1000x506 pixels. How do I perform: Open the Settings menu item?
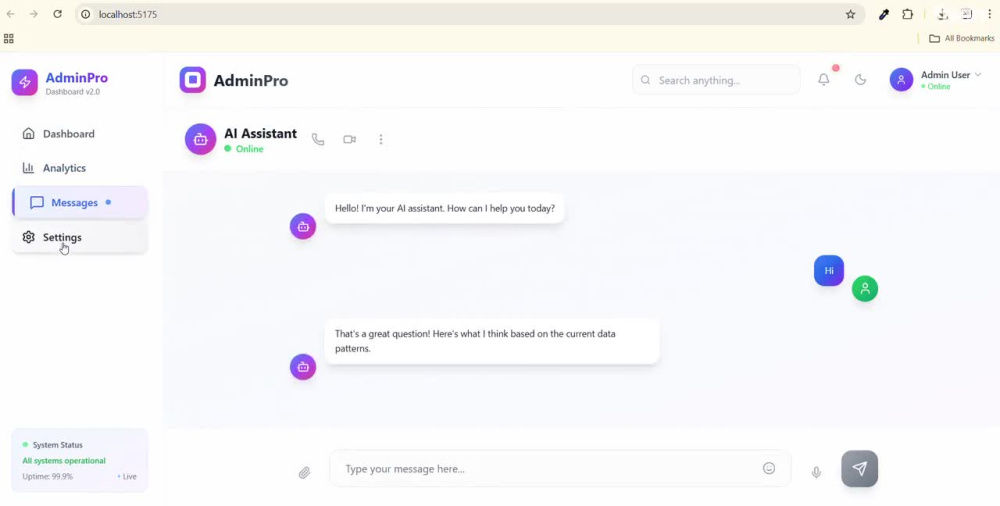pos(80,237)
